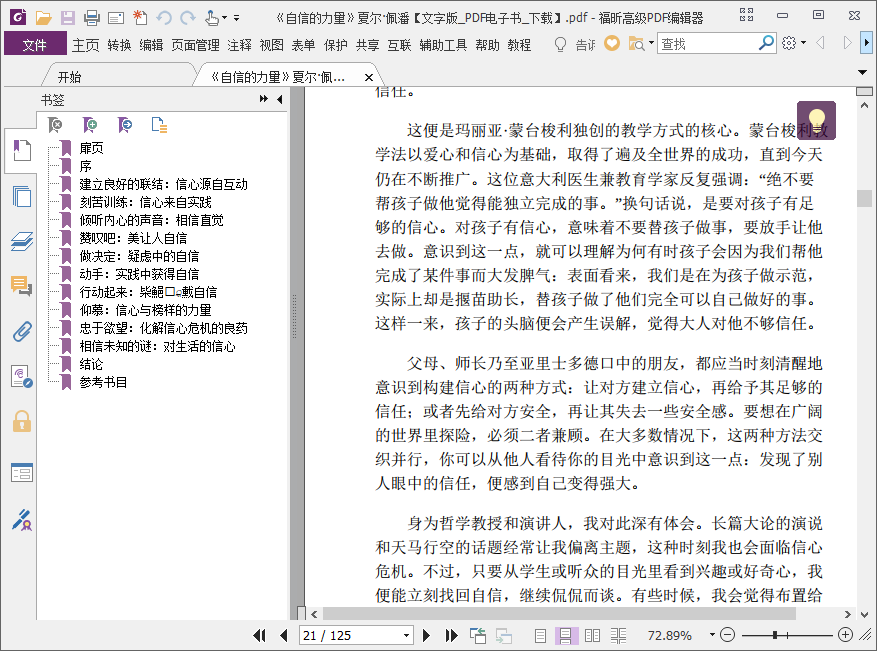877x651 pixels.
Task: Open the tab list dropdown arrow
Action: (862, 73)
